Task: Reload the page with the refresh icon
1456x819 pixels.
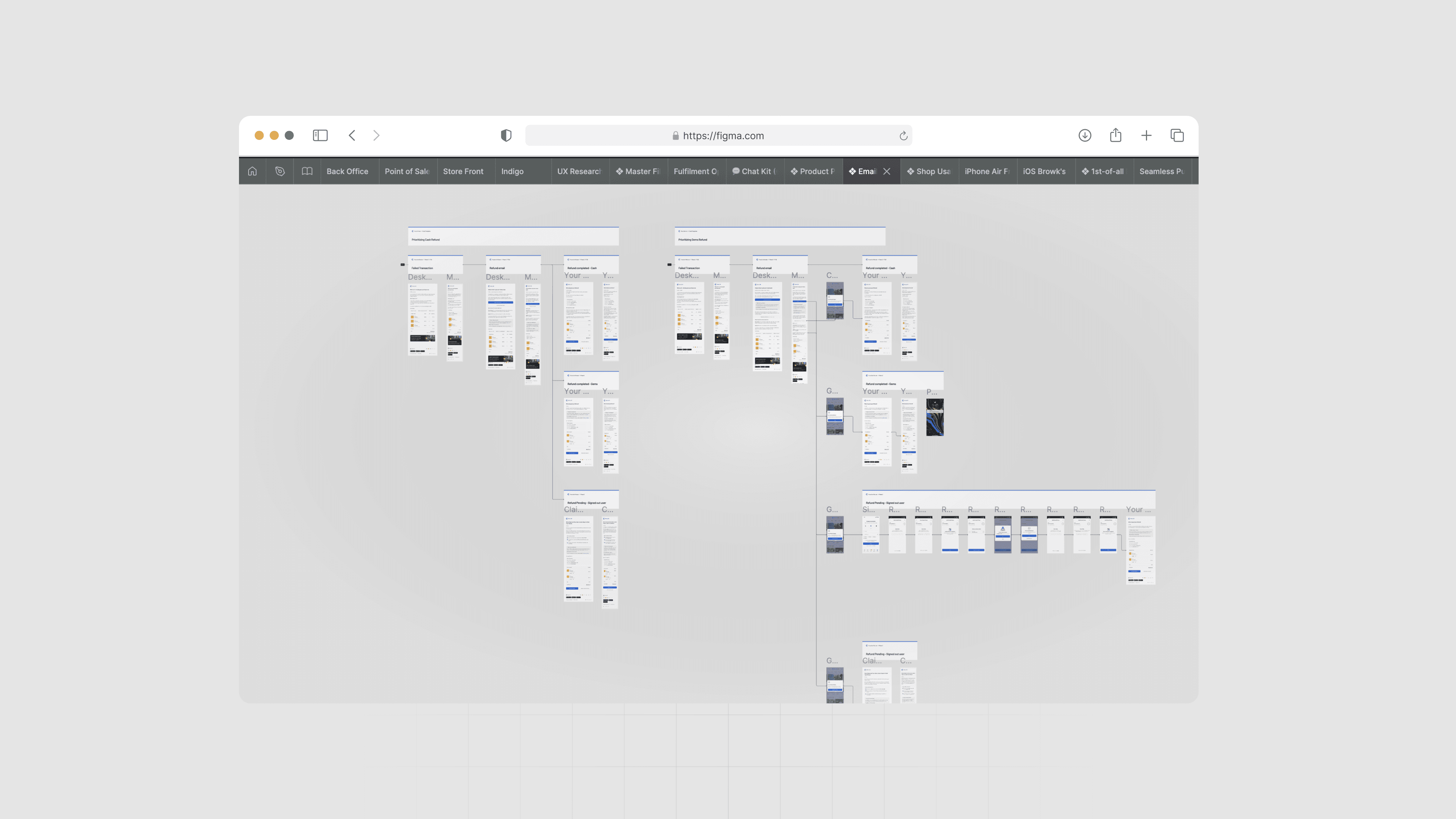Action: click(x=903, y=135)
